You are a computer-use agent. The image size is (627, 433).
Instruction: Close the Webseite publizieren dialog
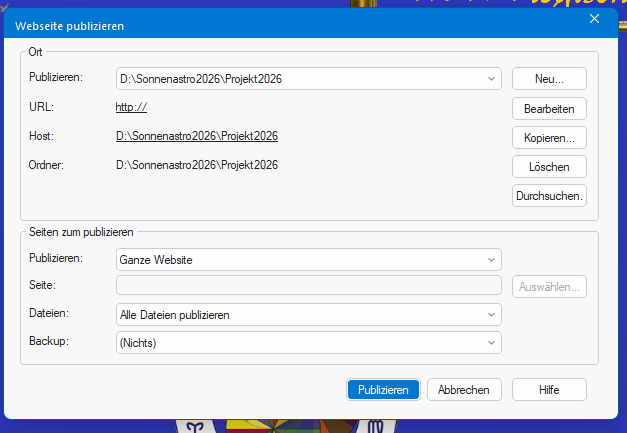tap(595, 20)
